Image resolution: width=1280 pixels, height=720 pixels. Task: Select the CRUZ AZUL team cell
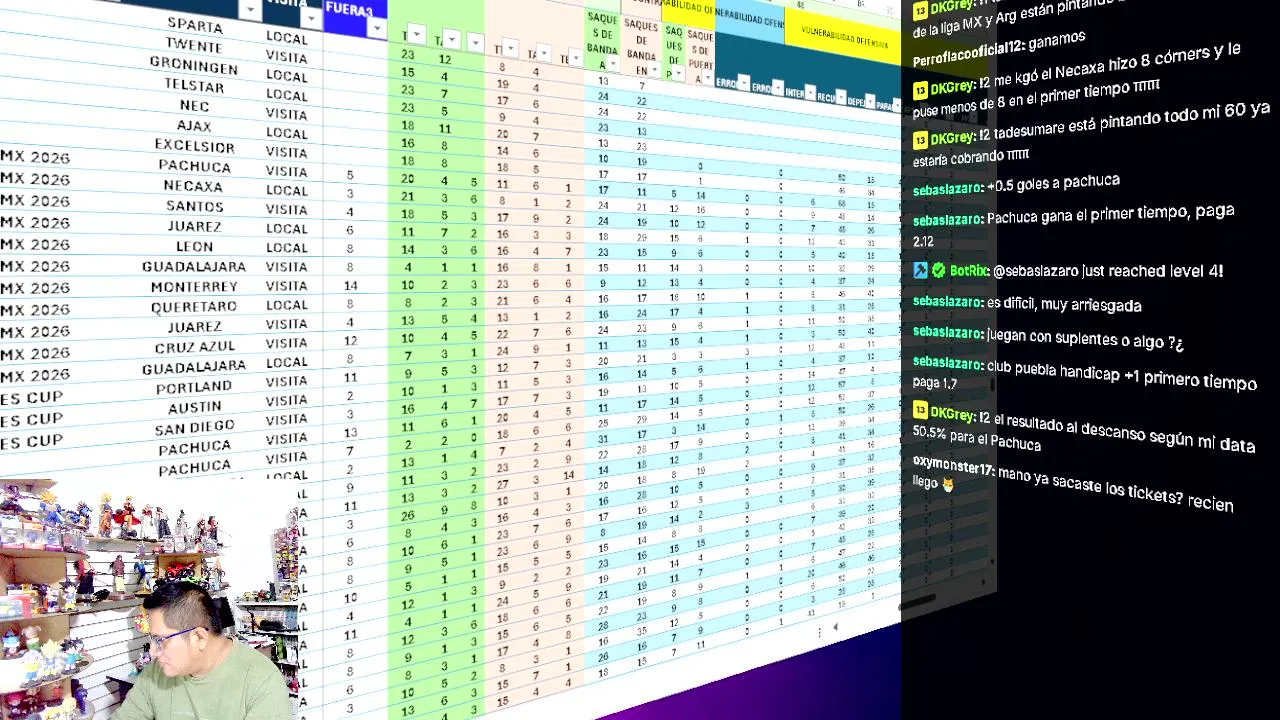click(x=194, y=348)
